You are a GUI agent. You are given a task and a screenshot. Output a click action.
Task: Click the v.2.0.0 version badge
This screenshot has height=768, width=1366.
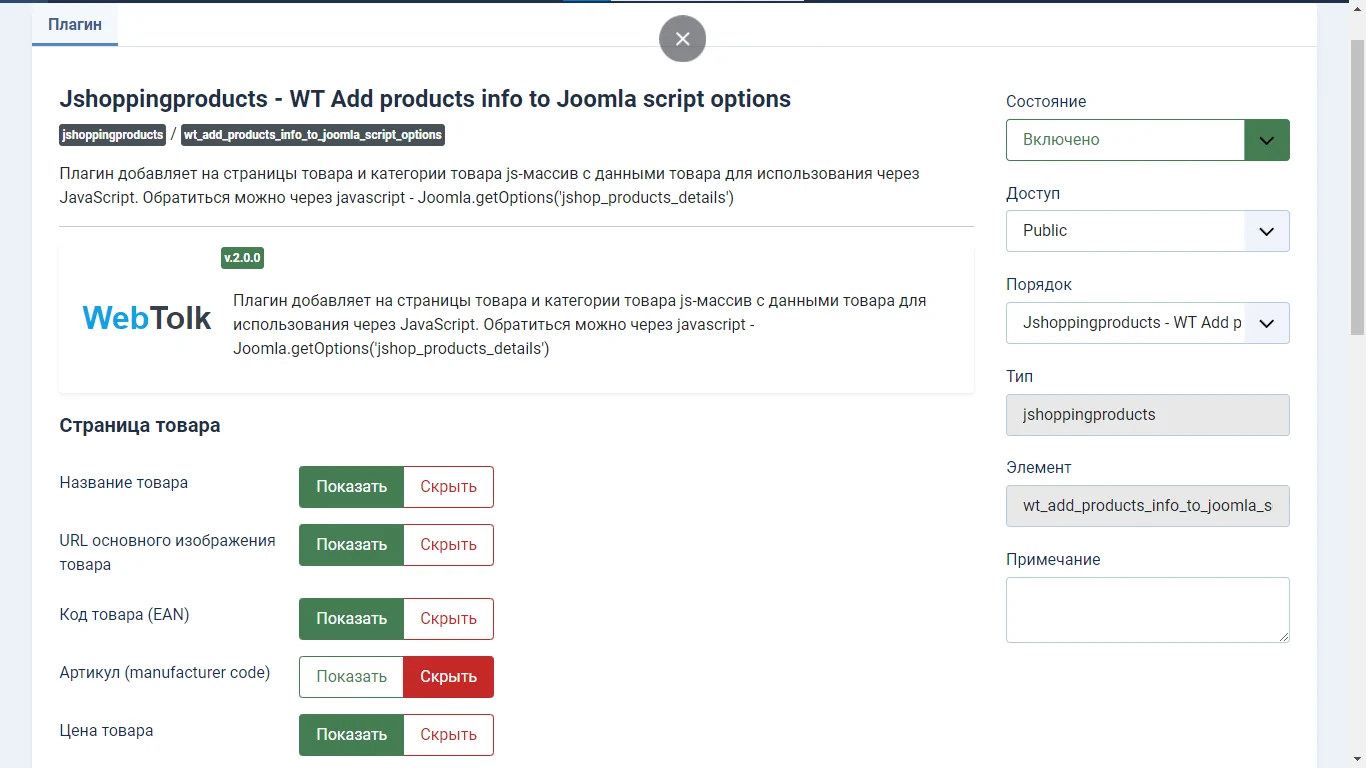242,258
